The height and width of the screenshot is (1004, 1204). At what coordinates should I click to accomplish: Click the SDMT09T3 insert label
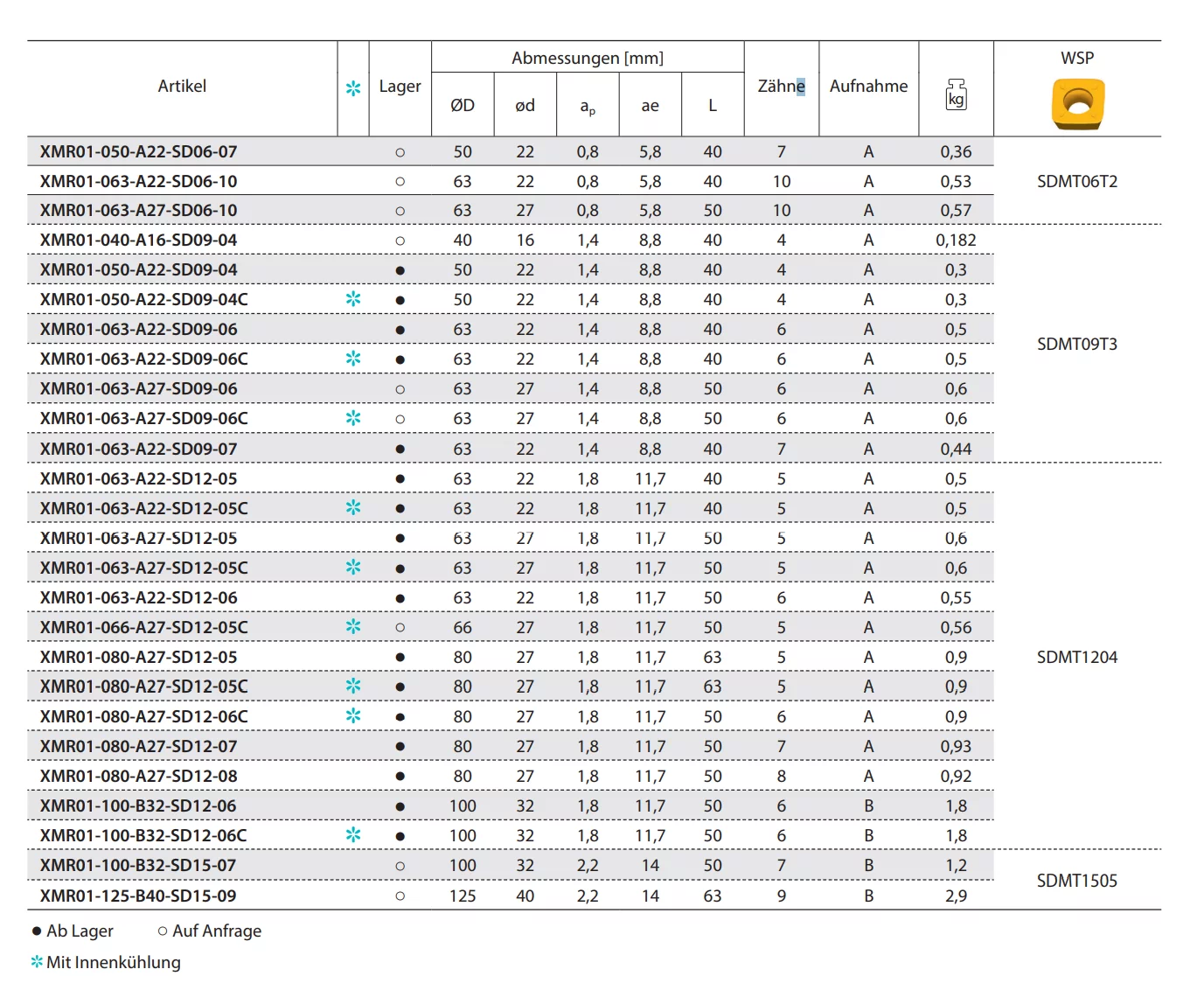(1077, 345)
